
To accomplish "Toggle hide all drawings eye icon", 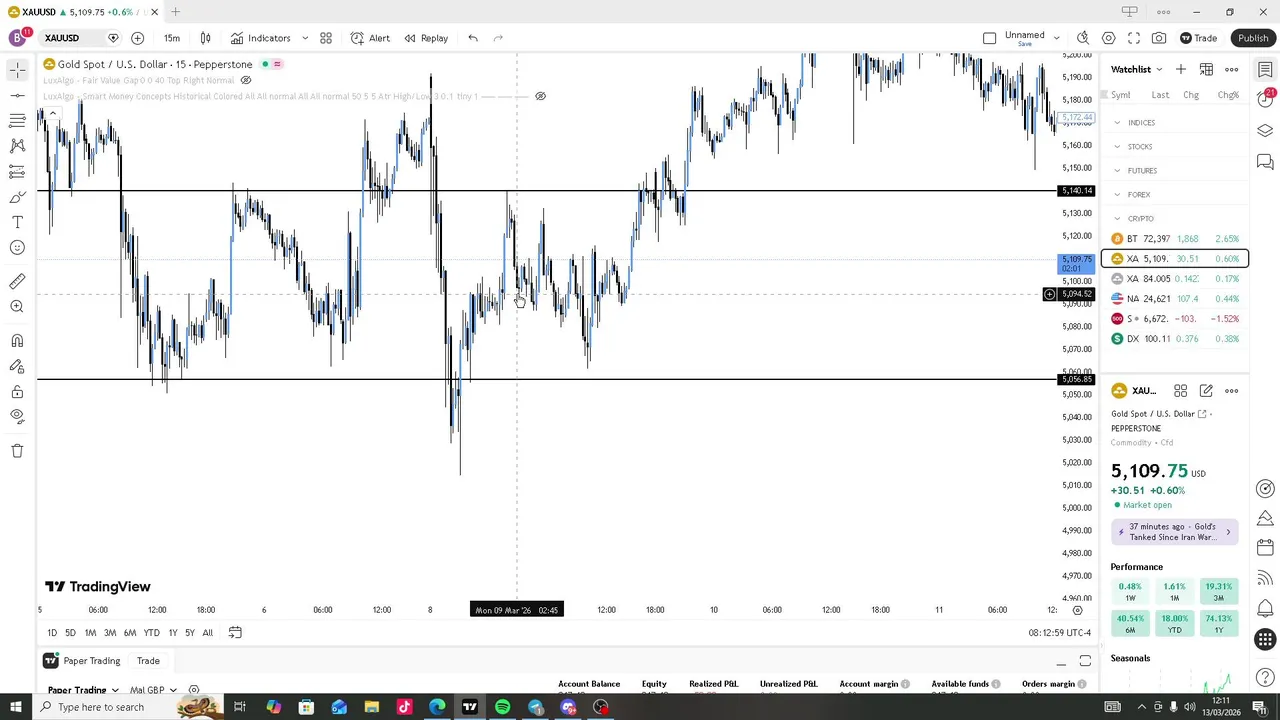I will coord(17,416).
